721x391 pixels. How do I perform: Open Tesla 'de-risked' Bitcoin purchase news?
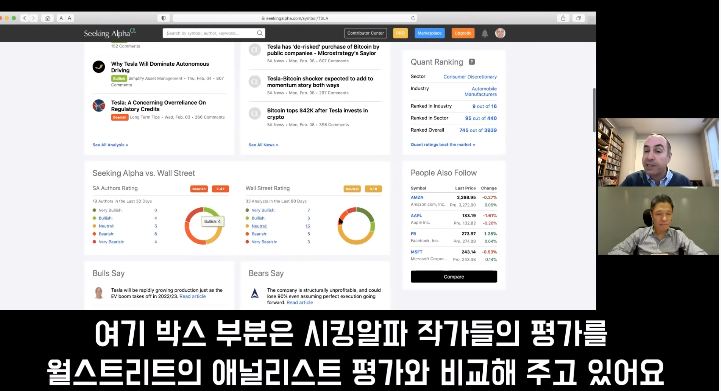tap(323, 50)
